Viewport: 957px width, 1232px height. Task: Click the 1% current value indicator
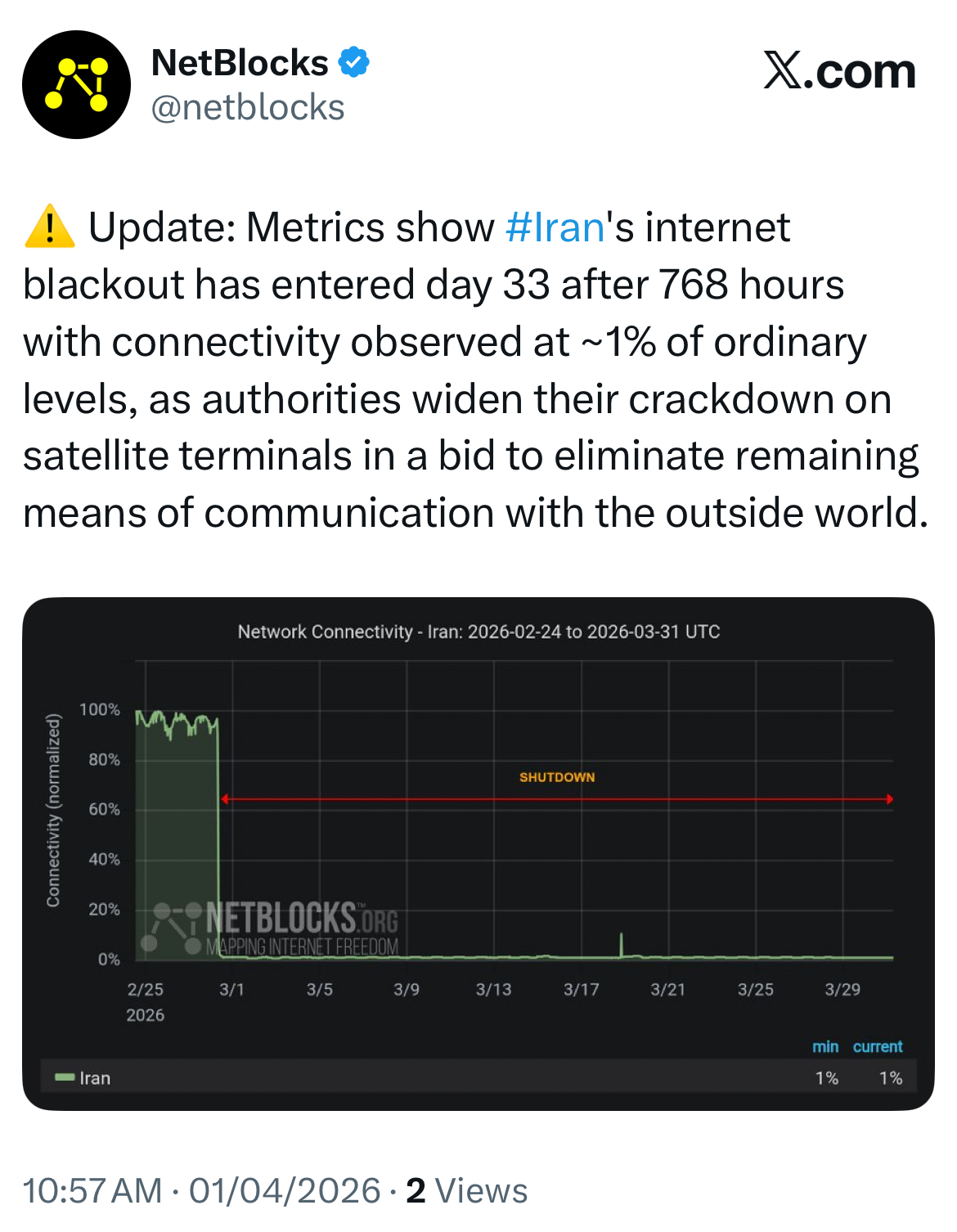tap(890, 1078)
